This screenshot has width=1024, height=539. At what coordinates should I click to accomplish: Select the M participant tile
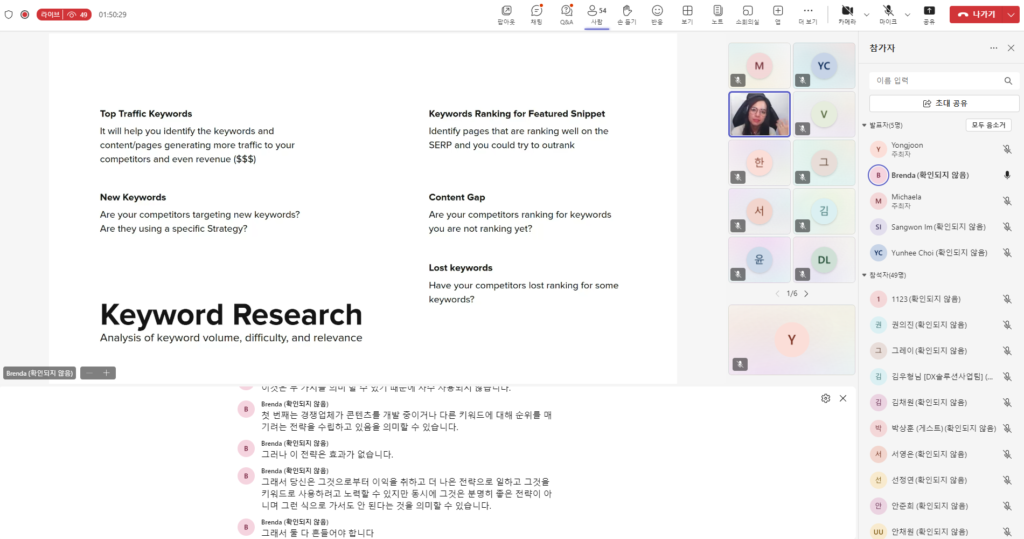coord(759,65)
